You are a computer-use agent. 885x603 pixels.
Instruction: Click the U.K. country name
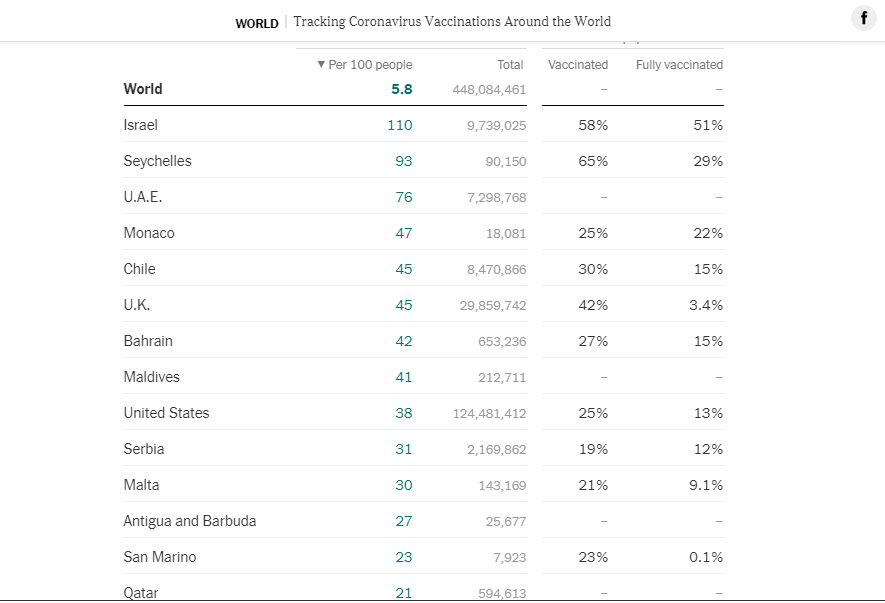137,305
